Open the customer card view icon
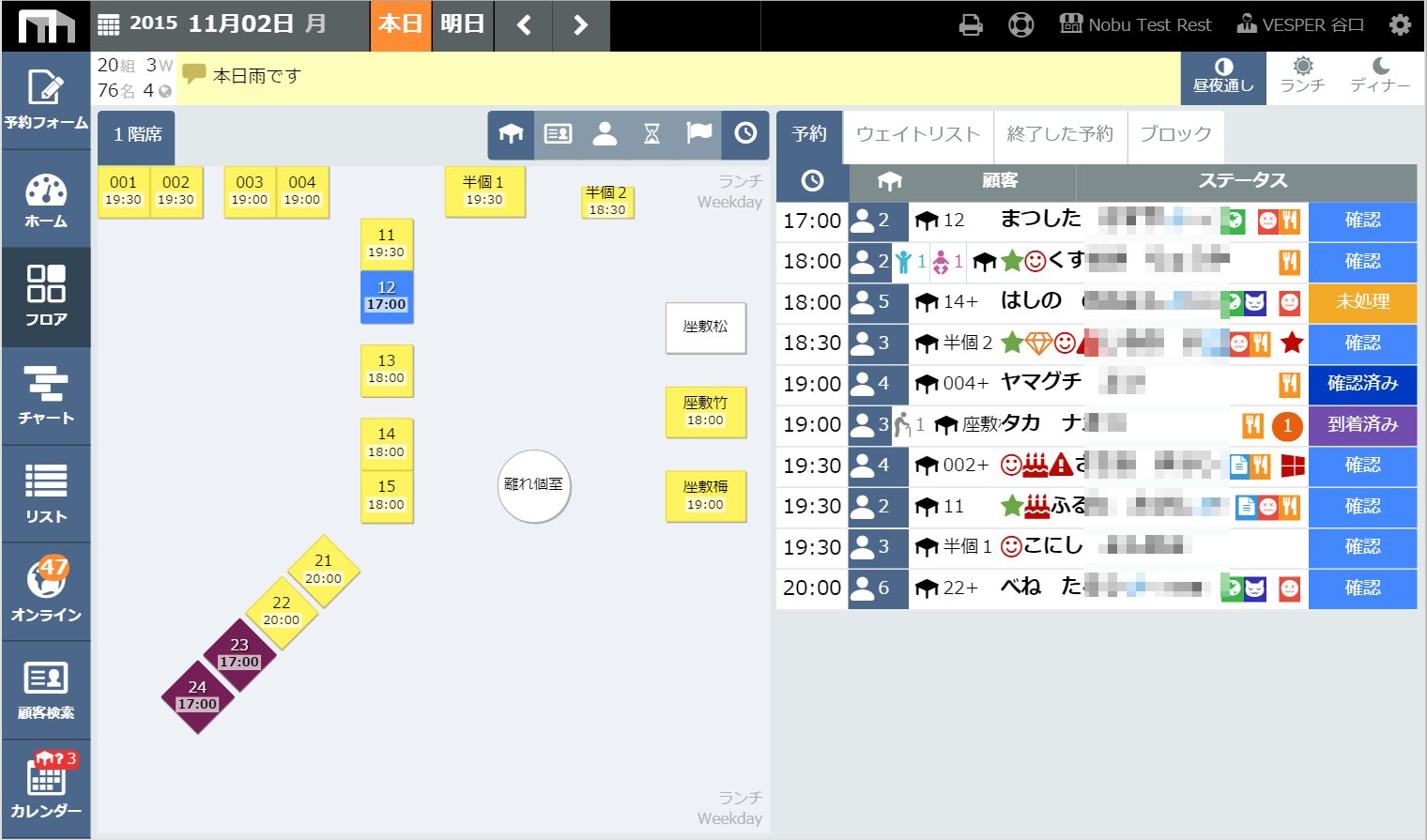 click(558, 134)
